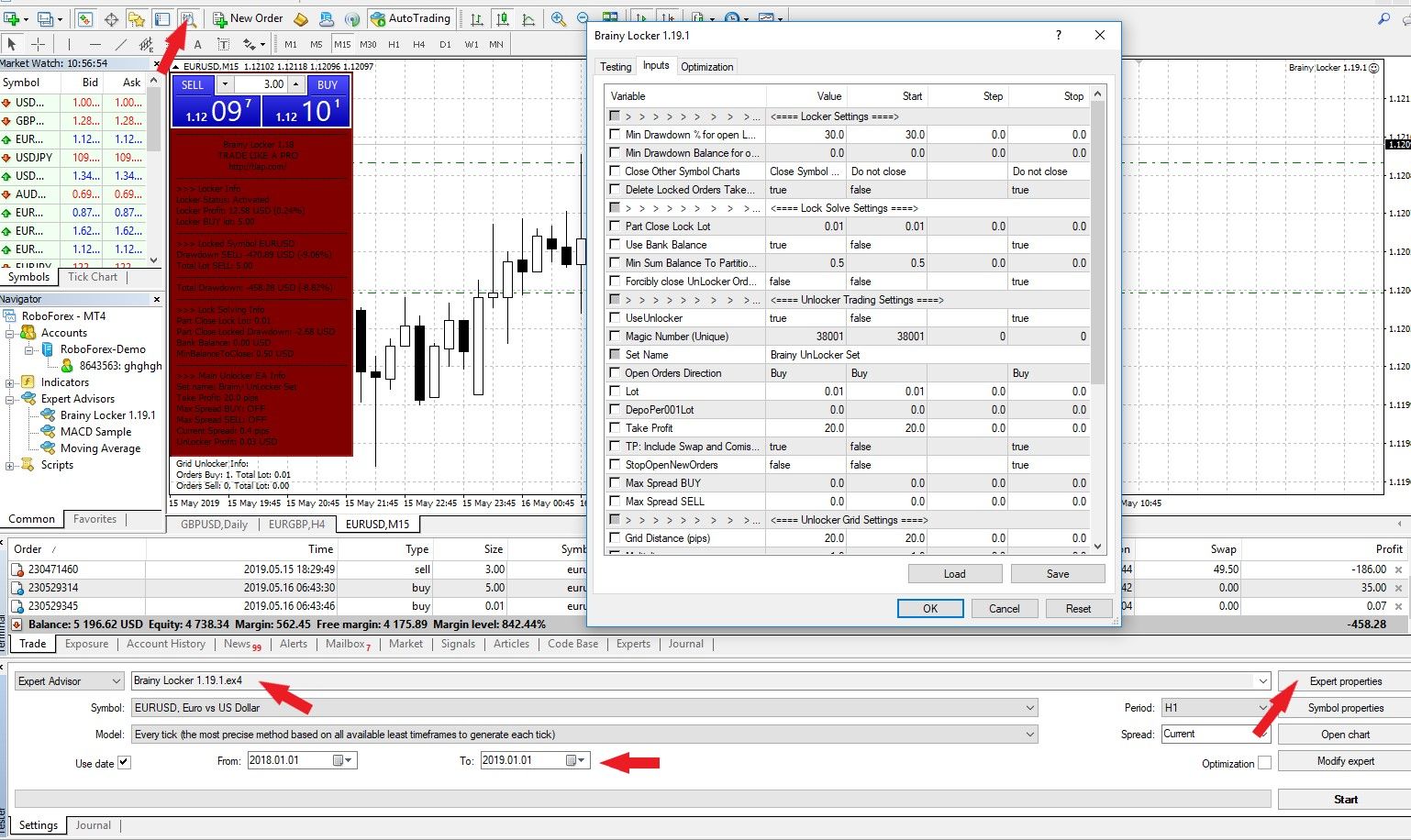1411x840 pixels.
Task: Open the Symbol dropdown in tester
Action: (x=585, y=708)
